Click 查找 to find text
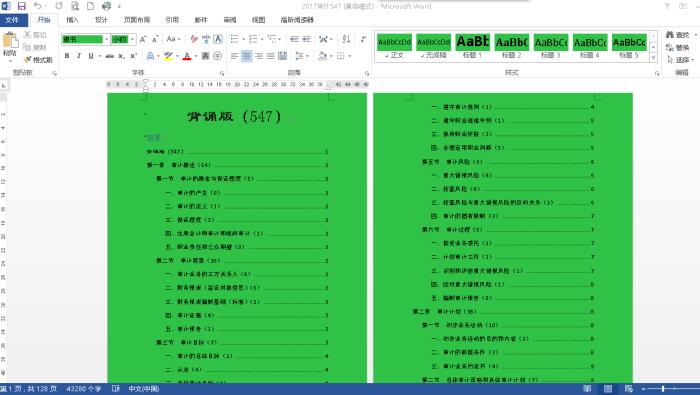The image size is (700, 395). click(x=677, y=35)
